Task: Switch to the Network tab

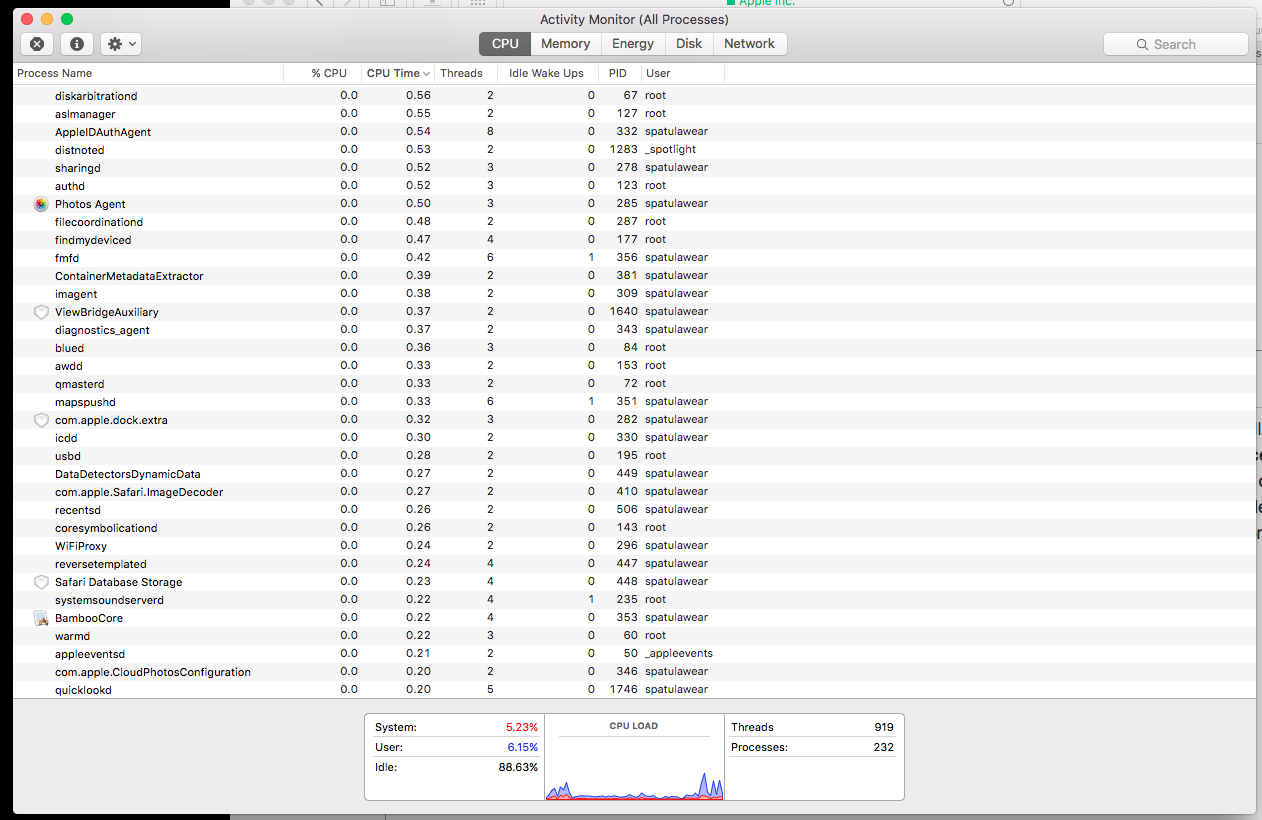Action: pyautogui.click(x=750, y=44)
